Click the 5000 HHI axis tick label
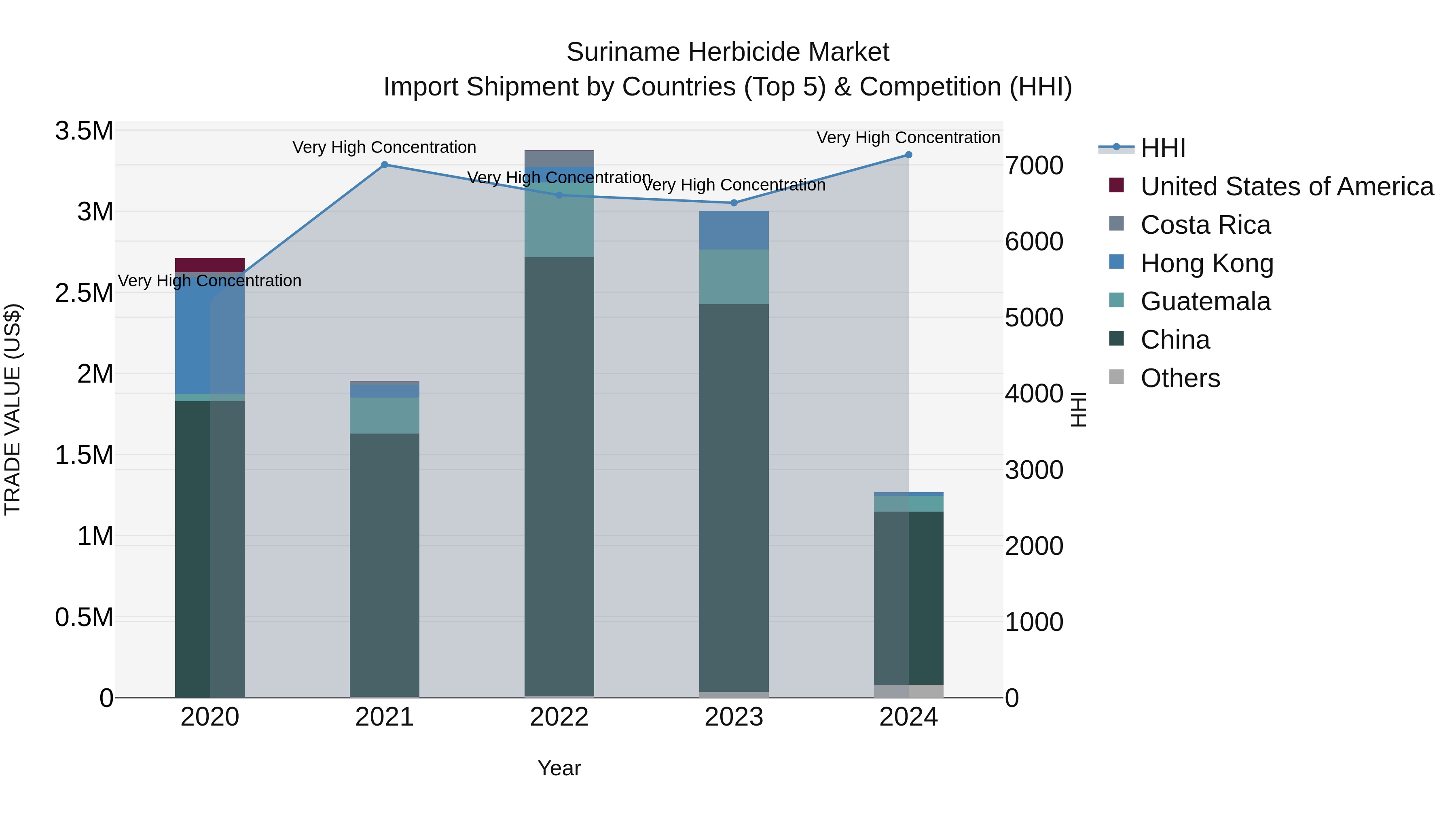The height and width of the screenshot is (819, 1456). click(x=1034, y=317)
